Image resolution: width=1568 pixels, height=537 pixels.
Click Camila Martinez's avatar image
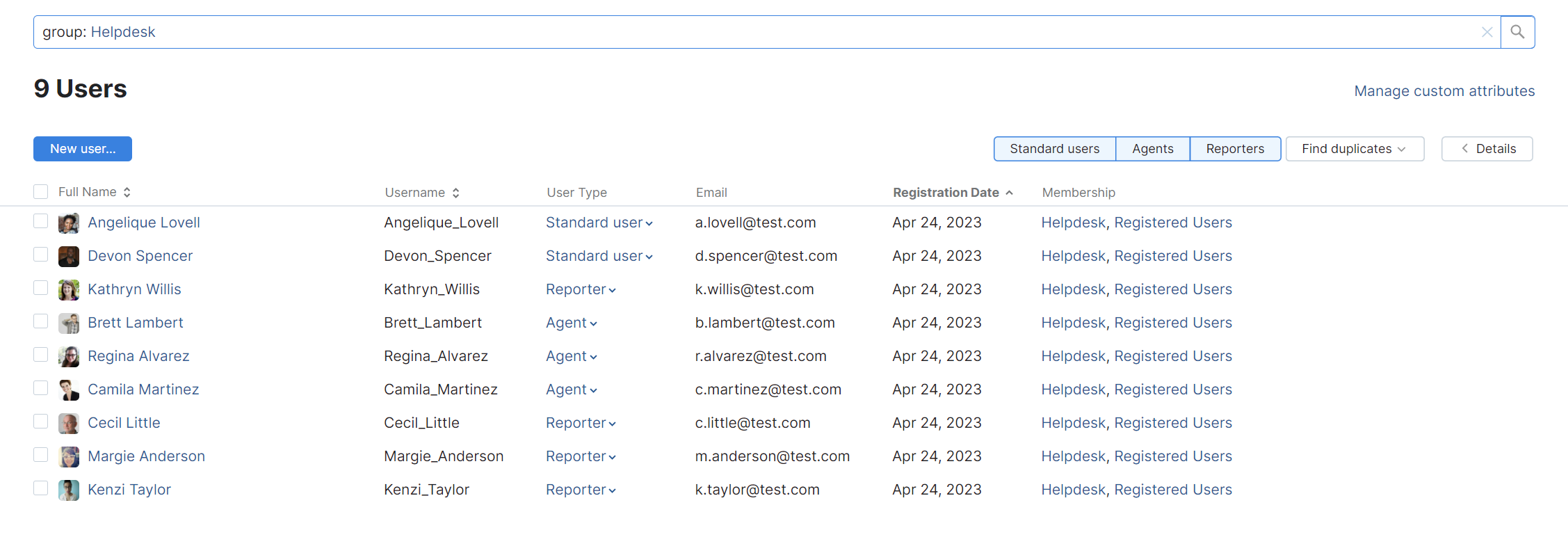[x=68, y=390]
